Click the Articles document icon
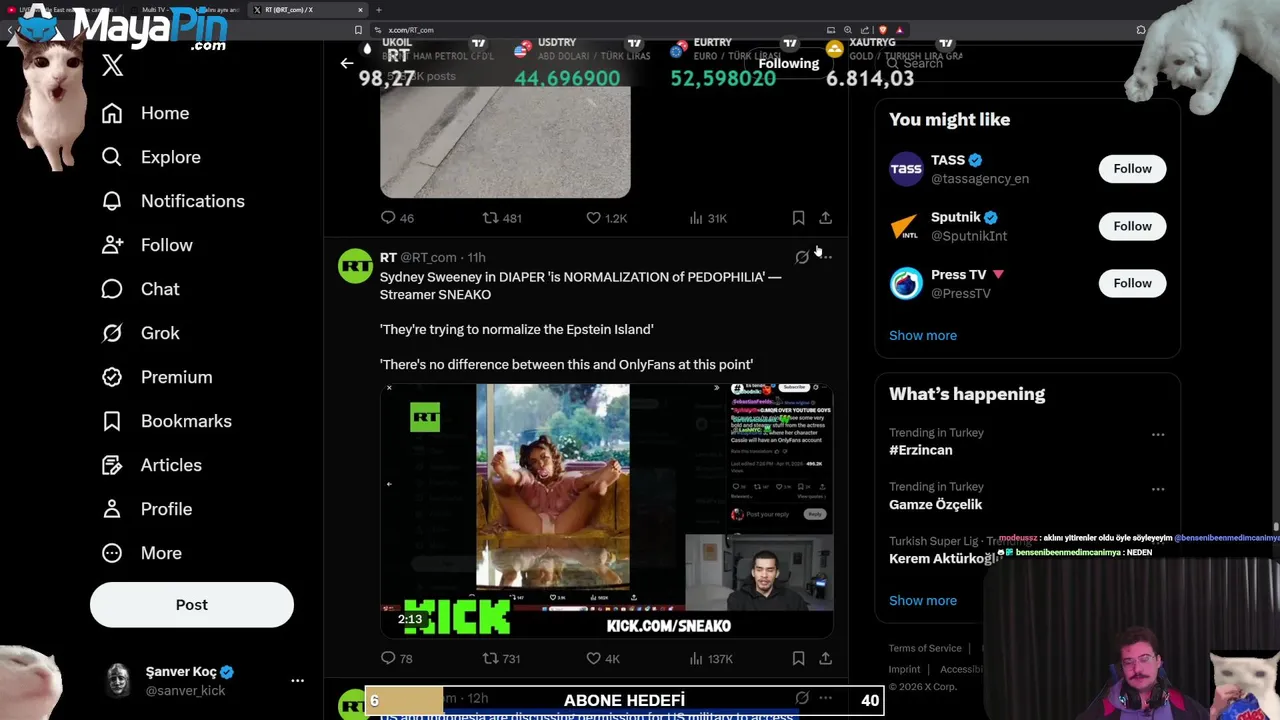The image size is (1280, 720). tap(112, 465)
